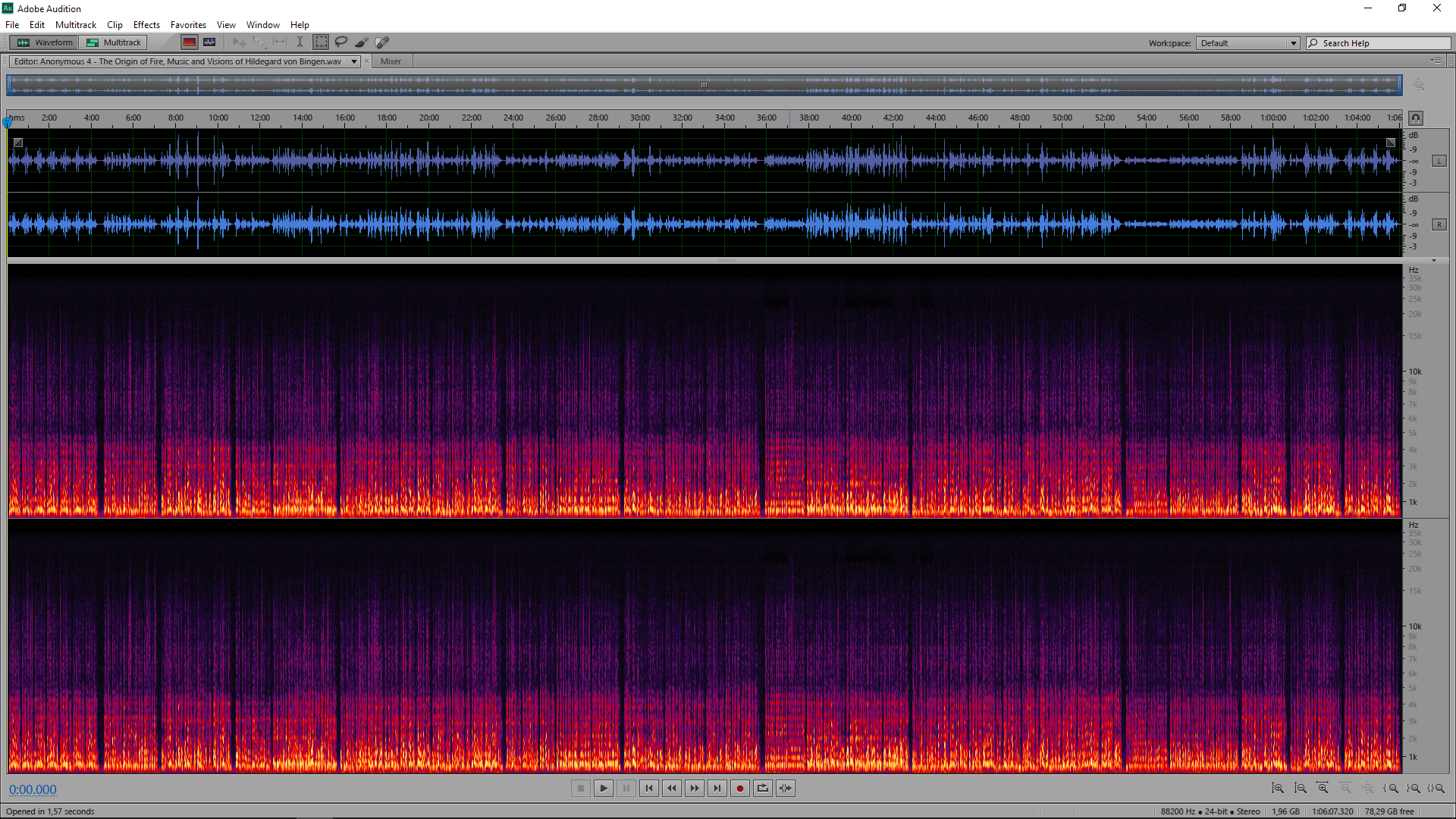Select the Time Selection tool

(300, 42)
